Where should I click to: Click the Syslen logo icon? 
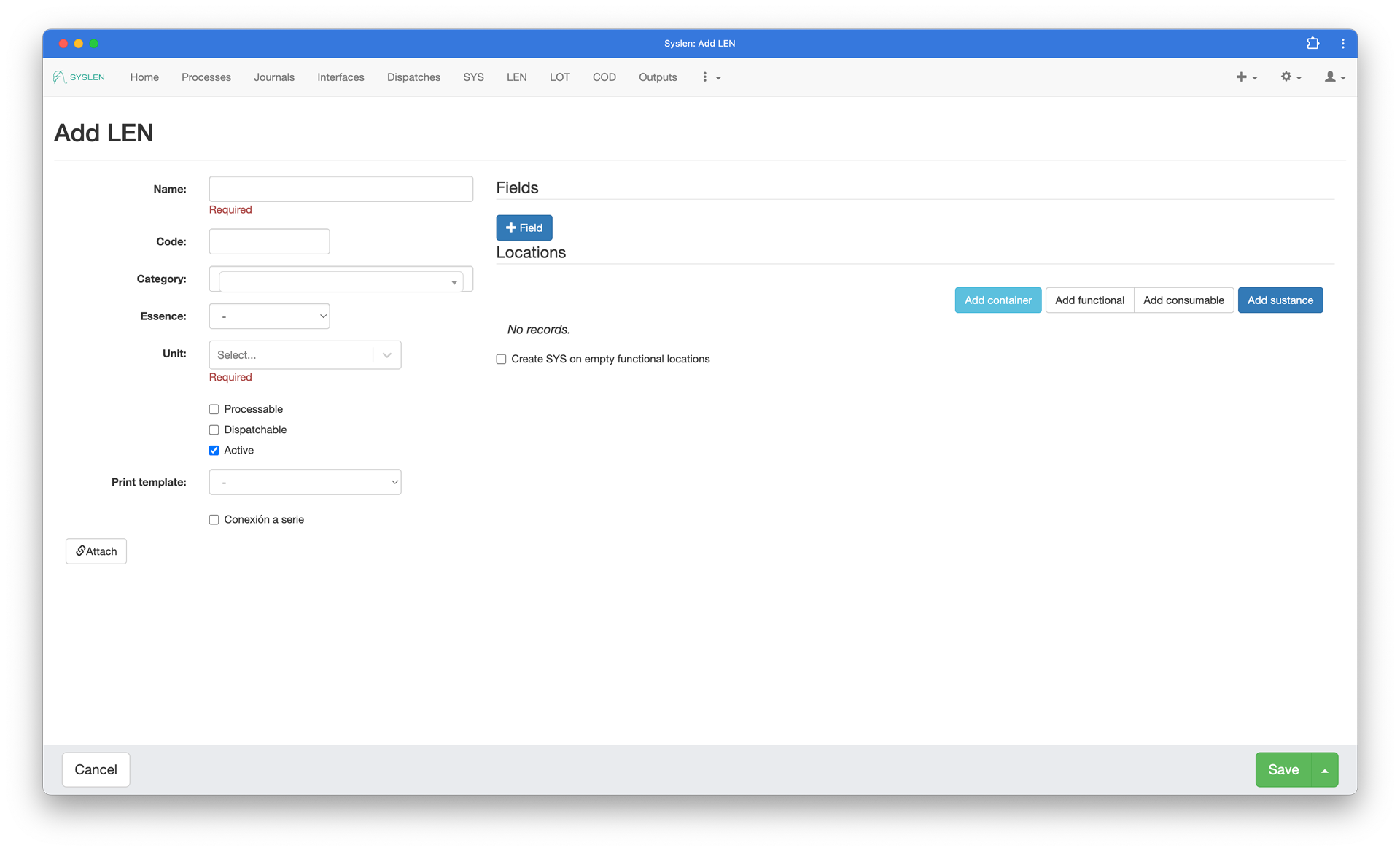pyautogui.click(x=60, y=77)
